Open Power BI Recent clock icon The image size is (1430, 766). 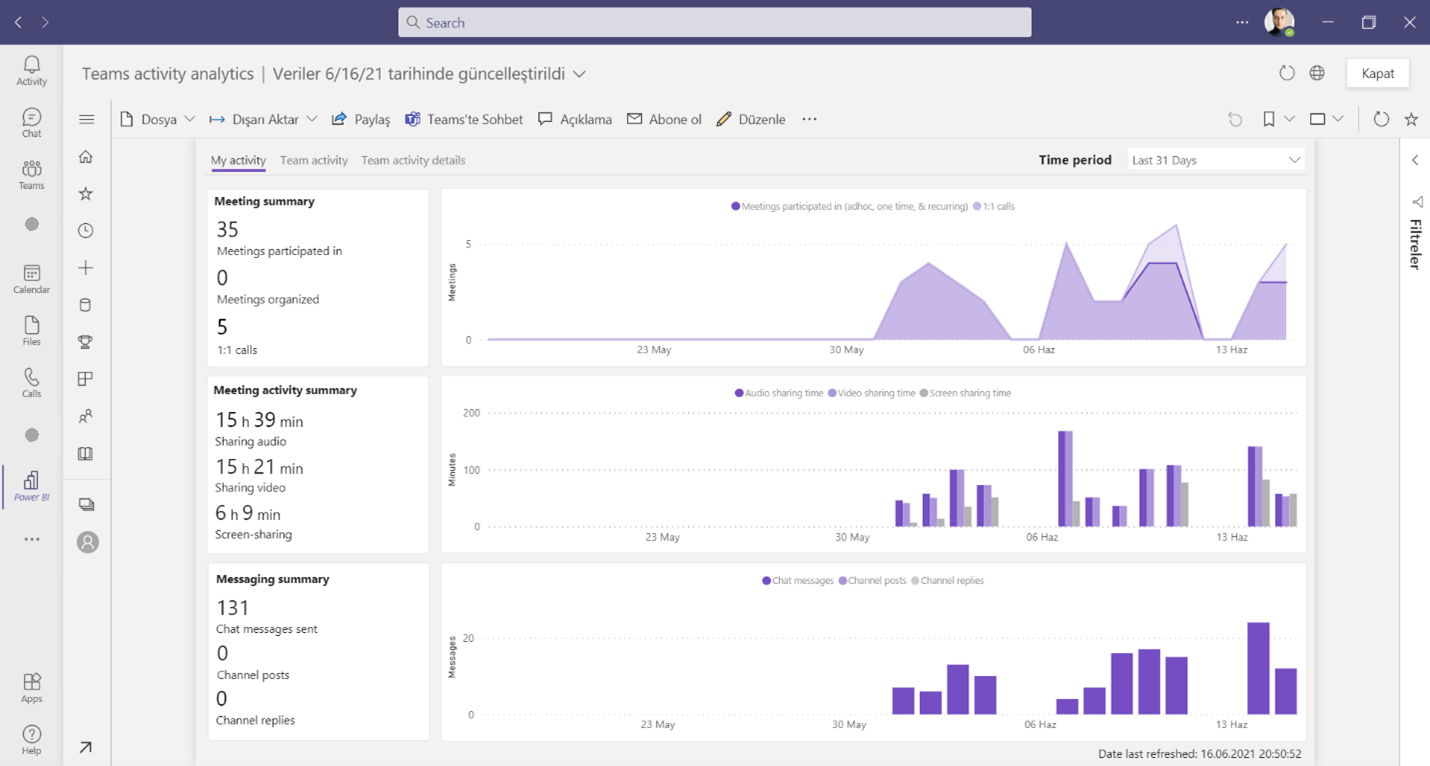click(86, 231)
